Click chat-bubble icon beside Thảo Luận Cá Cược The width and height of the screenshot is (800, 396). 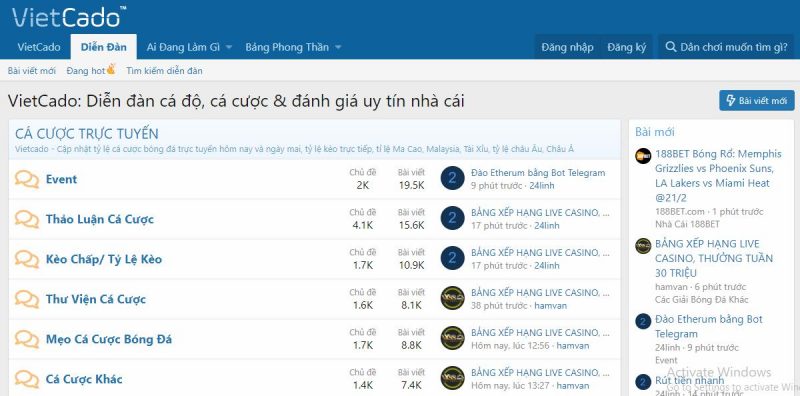tap(27, 219)
